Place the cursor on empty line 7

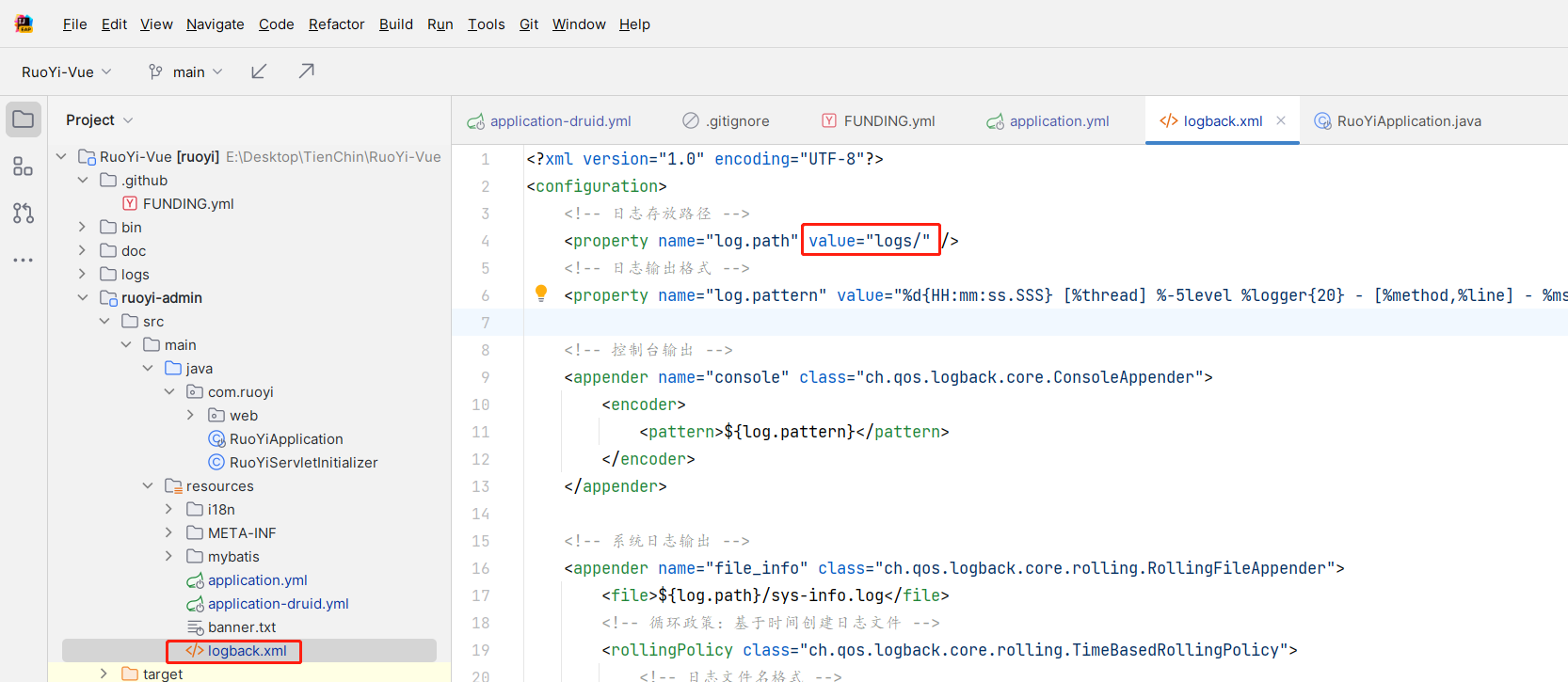(x=847, y=323)
